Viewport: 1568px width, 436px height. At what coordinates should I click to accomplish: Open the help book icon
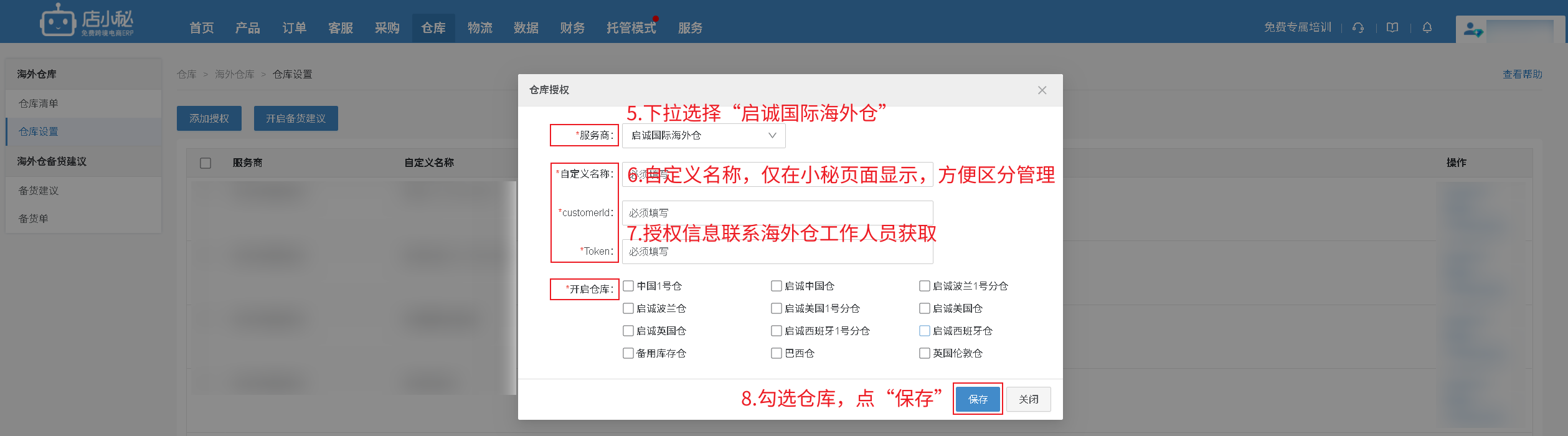[x=1392, y=28]
